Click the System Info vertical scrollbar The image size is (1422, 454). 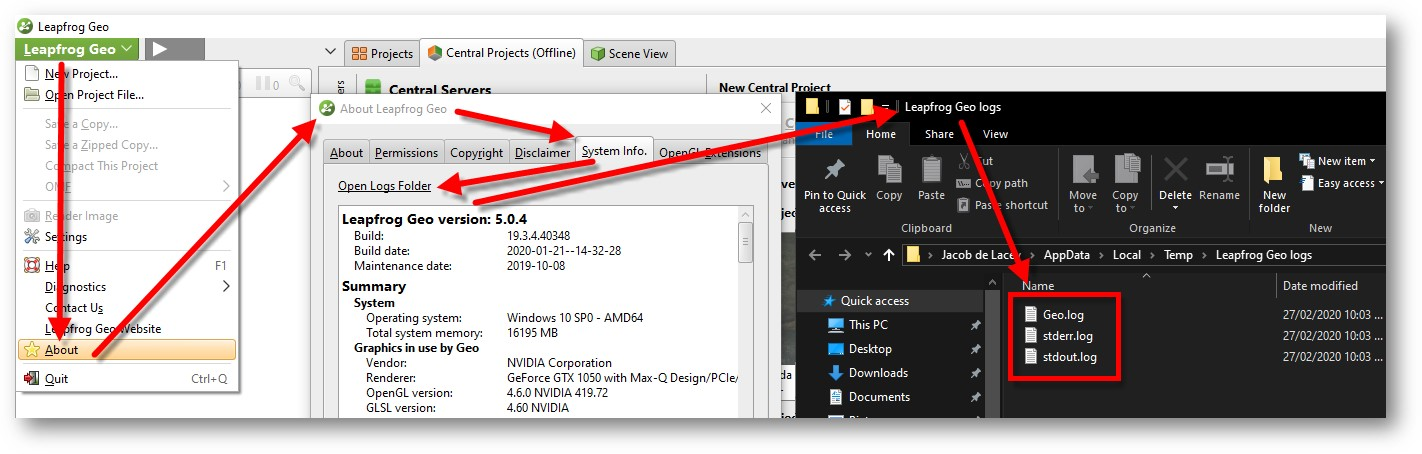pyautogui.click(x=745, y=241)
